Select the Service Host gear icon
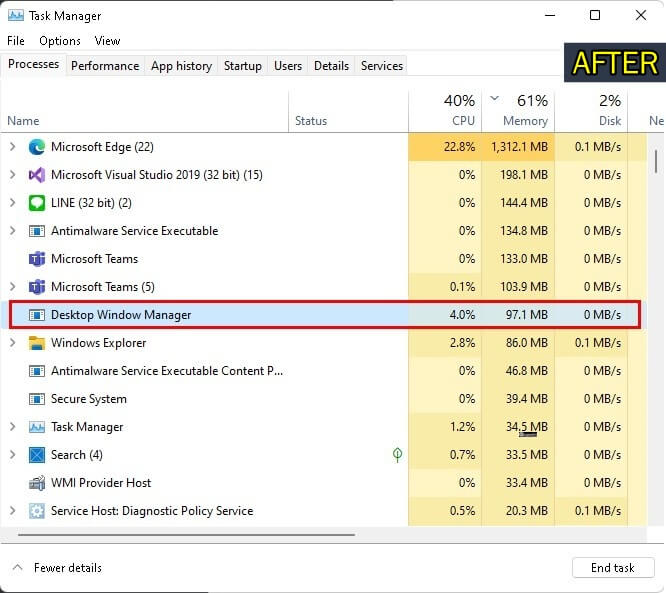The width and height of the screenshot is (666, 593). (37, 511)
